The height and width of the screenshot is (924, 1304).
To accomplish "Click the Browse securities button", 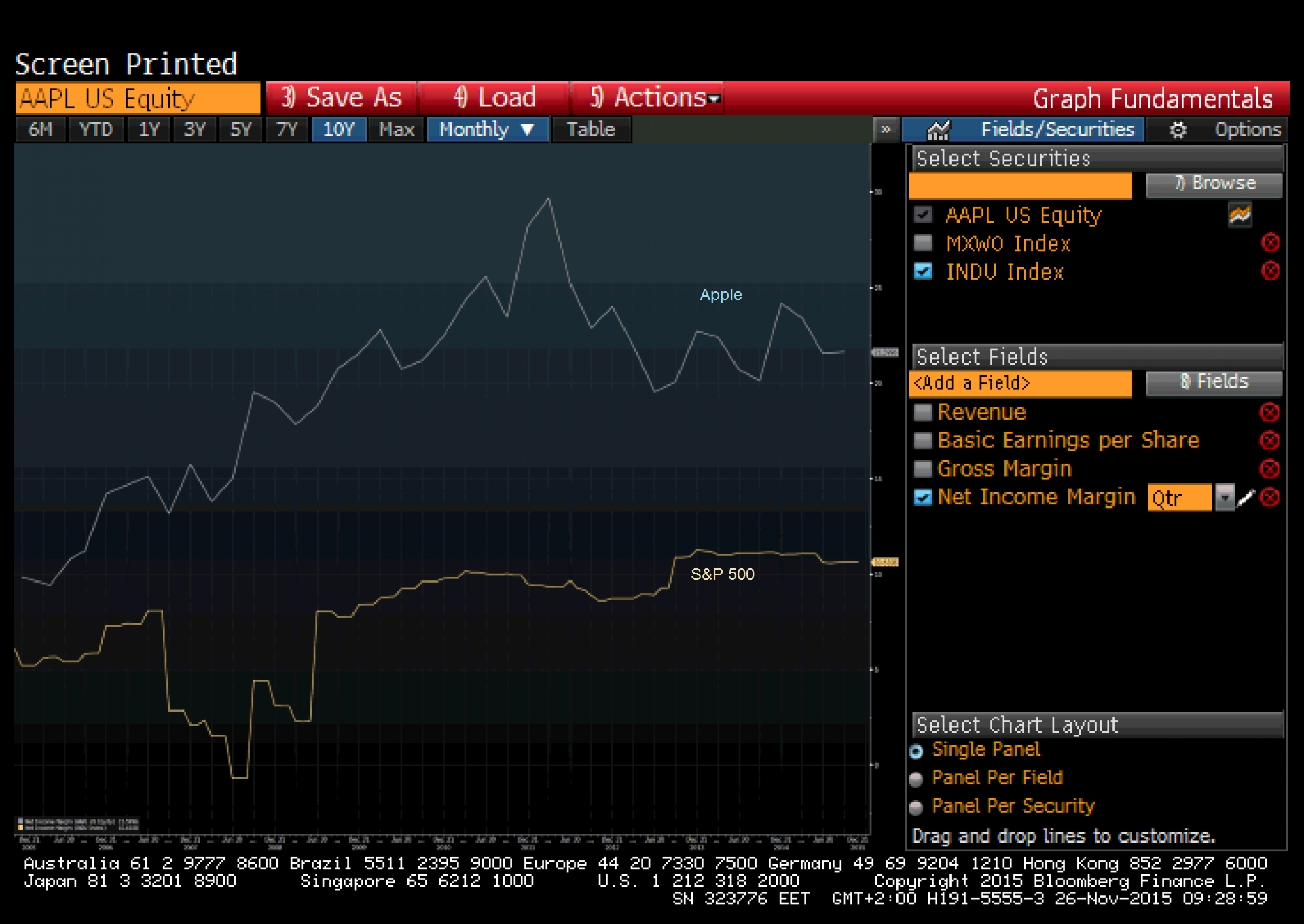I will [x=1214, y=184].
